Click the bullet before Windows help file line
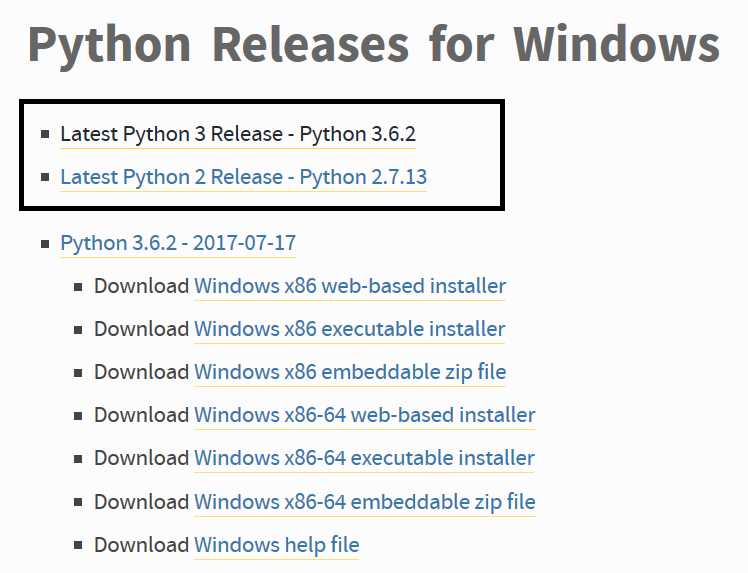Image resolution: width=748 pixels, height=573 pixels. [78, 545]
